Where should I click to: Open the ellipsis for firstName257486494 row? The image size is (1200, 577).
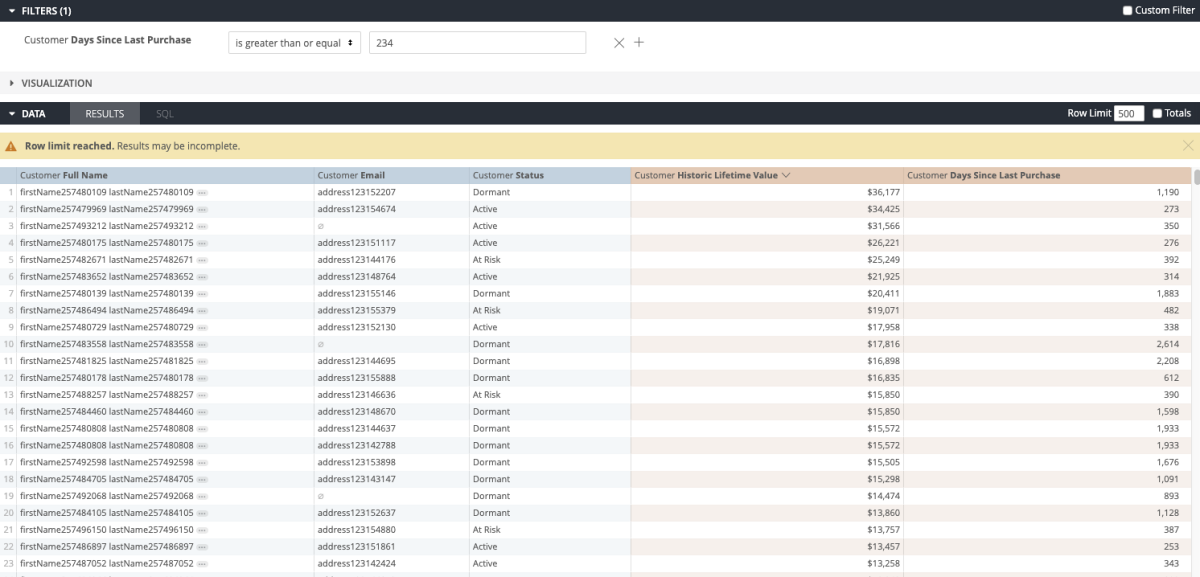202,310
